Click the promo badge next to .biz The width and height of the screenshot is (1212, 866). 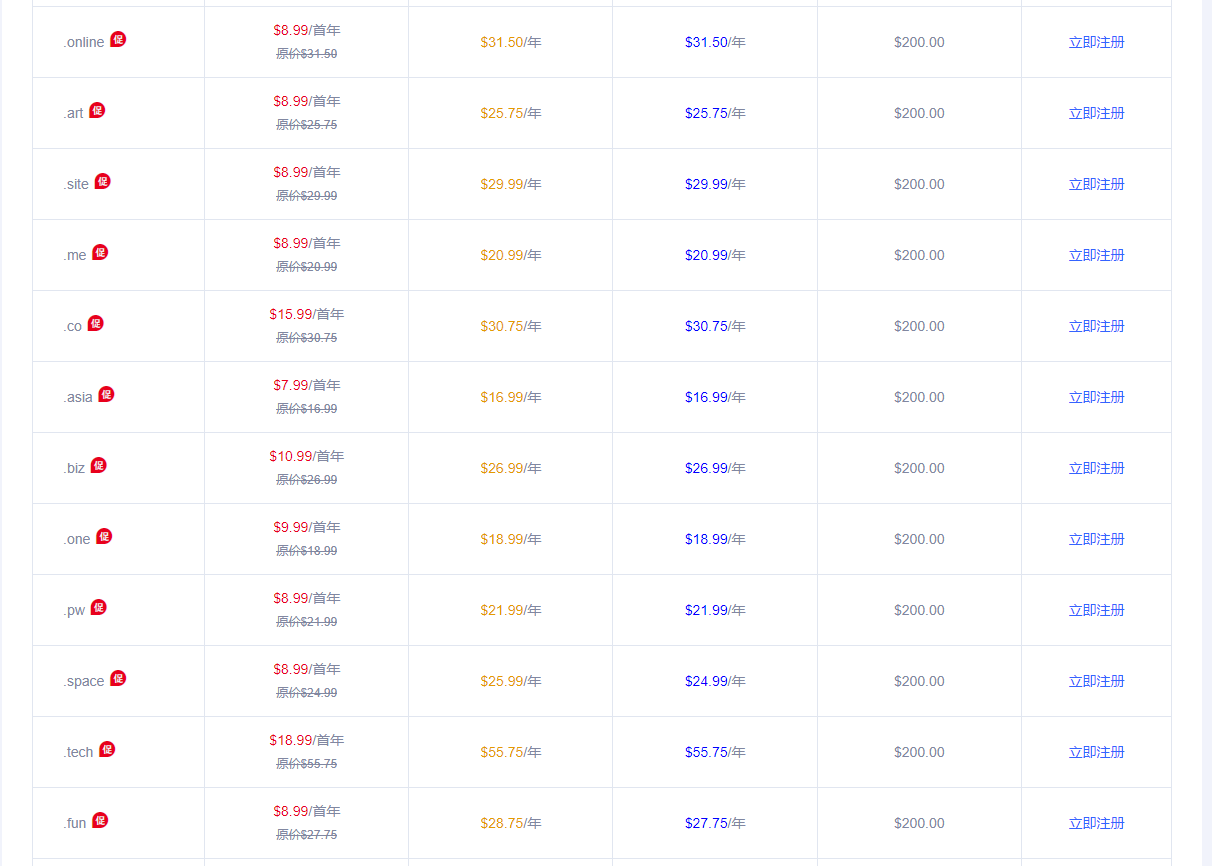[x=98, y=465]
